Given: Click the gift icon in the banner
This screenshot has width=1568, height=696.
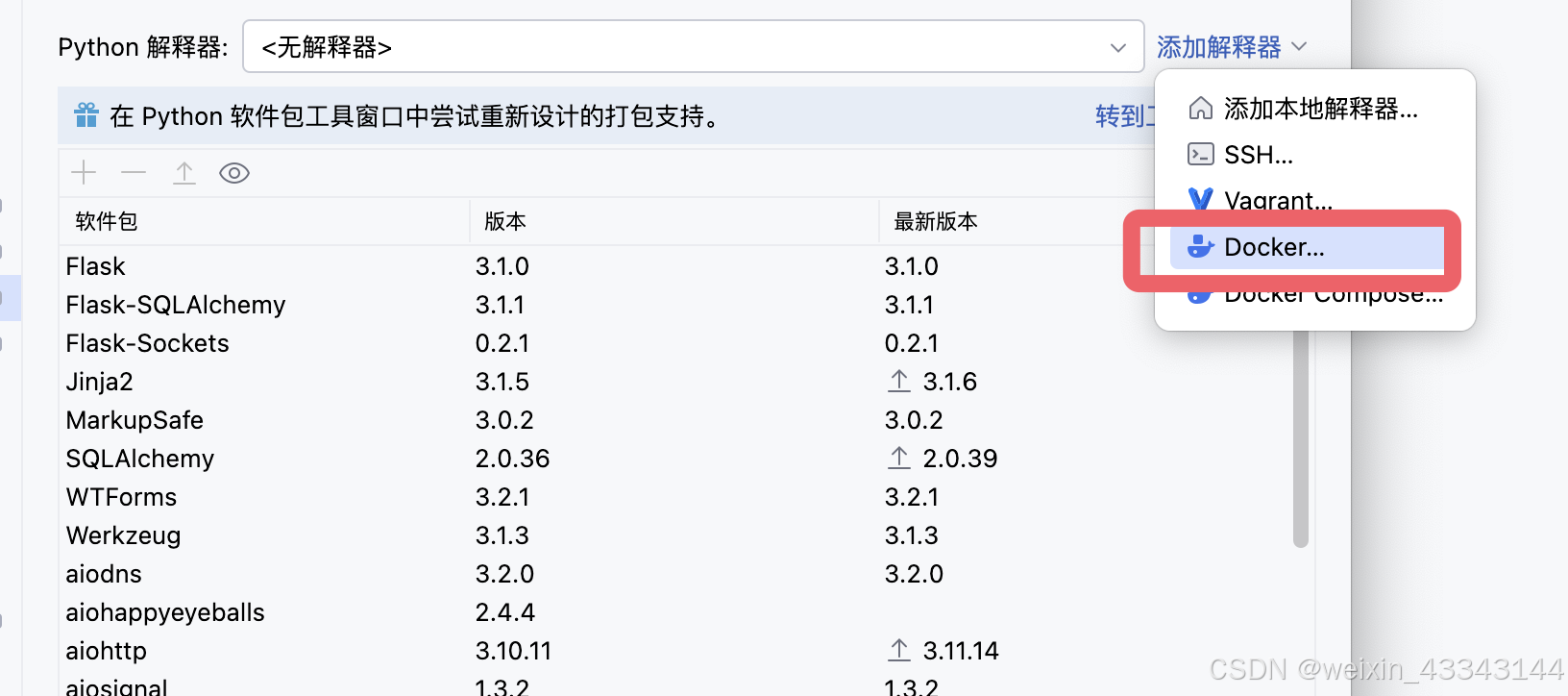Looking at the screenshot, I should coord(86,115).
